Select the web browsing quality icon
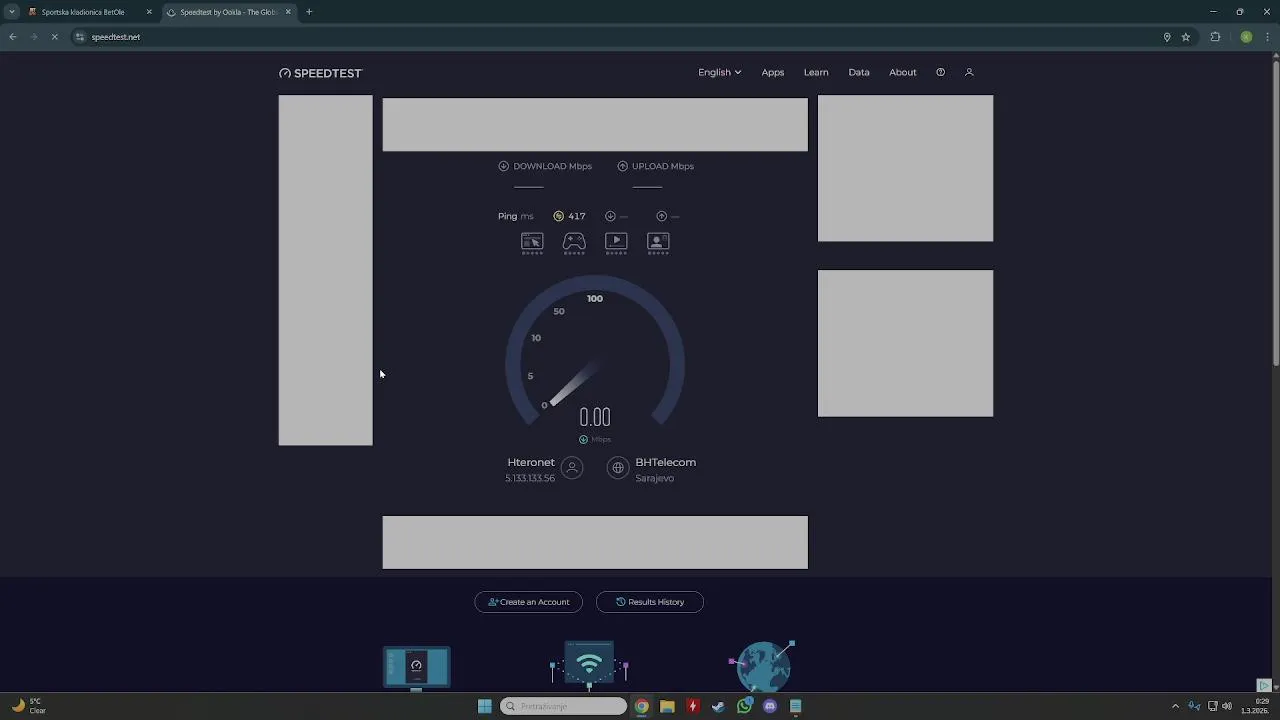The height and width of the screenshot is (720, 1280). 532,242
